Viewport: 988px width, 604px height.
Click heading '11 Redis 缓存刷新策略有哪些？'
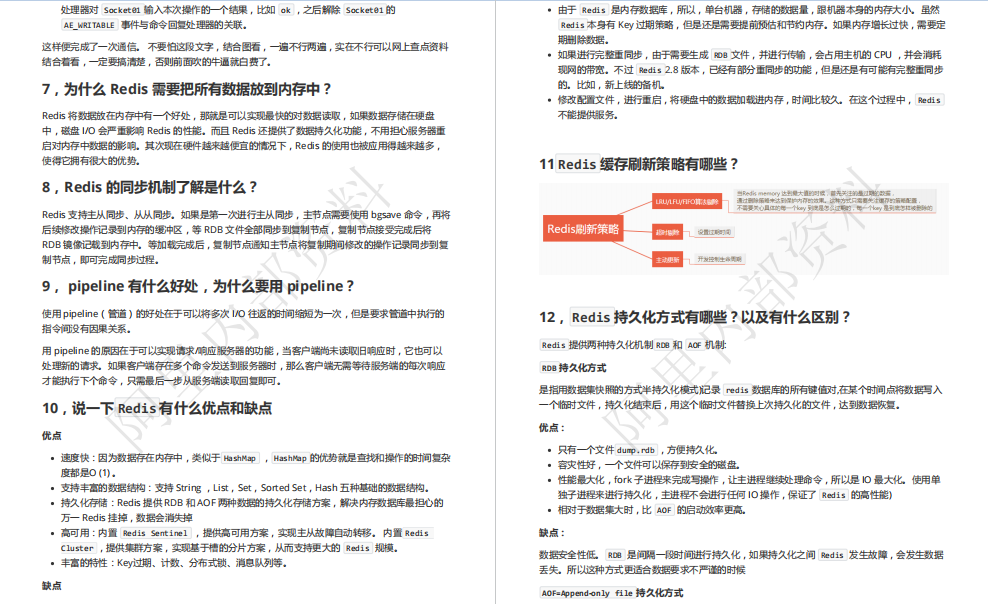pyautogui.click(x=639, y=165)
